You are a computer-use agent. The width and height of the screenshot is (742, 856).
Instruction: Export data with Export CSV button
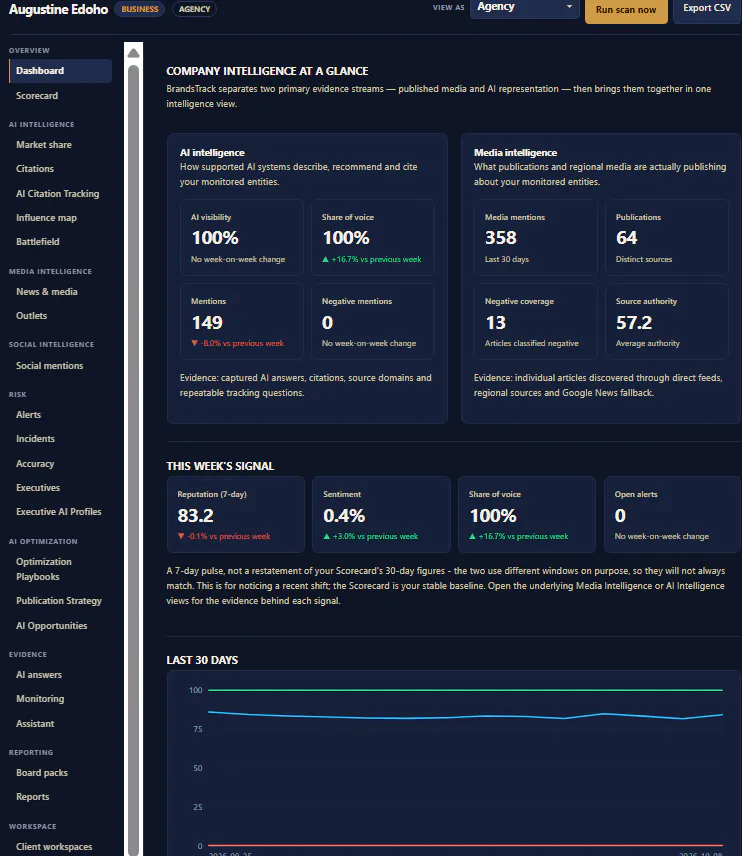point(707,8)
